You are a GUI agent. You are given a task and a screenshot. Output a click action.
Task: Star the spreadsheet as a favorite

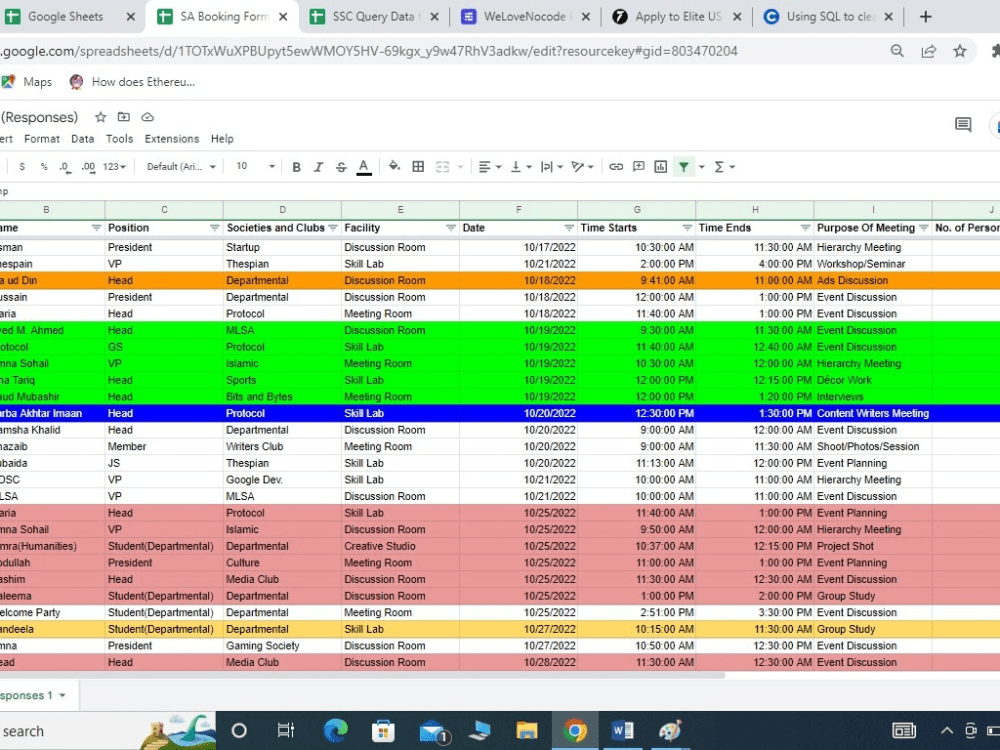pos(100,117)
